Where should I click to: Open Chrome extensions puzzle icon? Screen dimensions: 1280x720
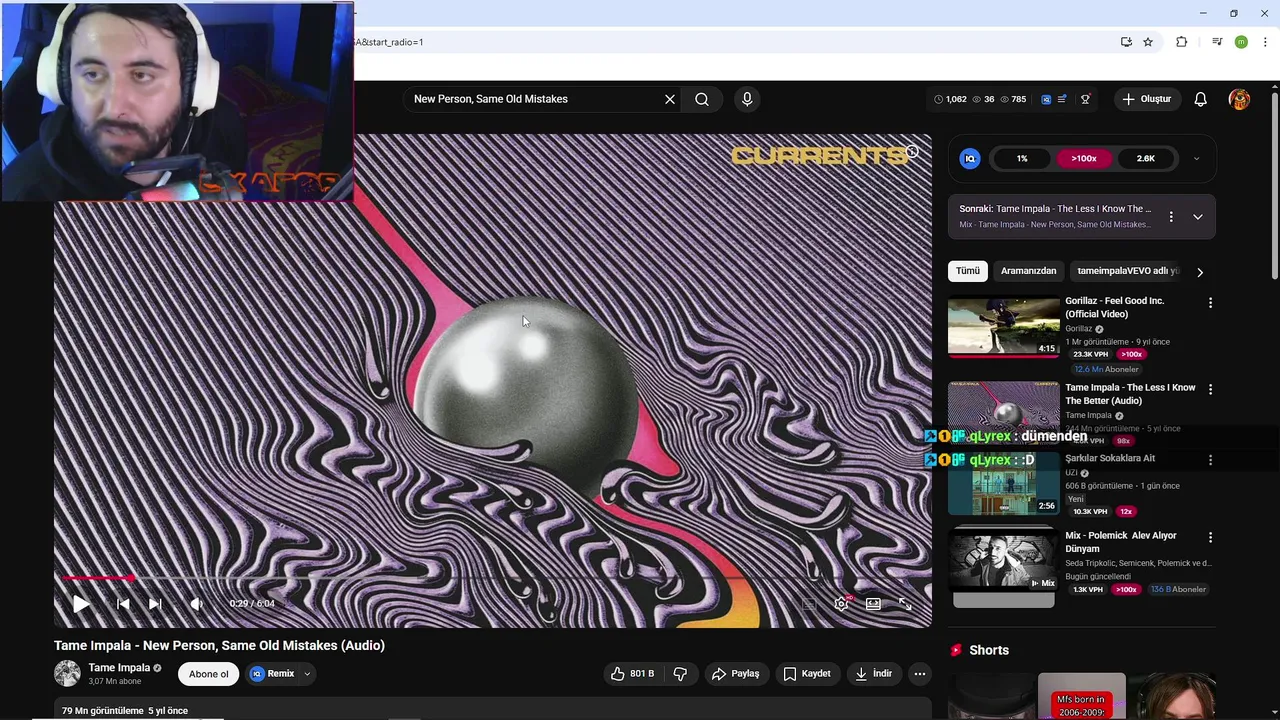(1182, 42)
